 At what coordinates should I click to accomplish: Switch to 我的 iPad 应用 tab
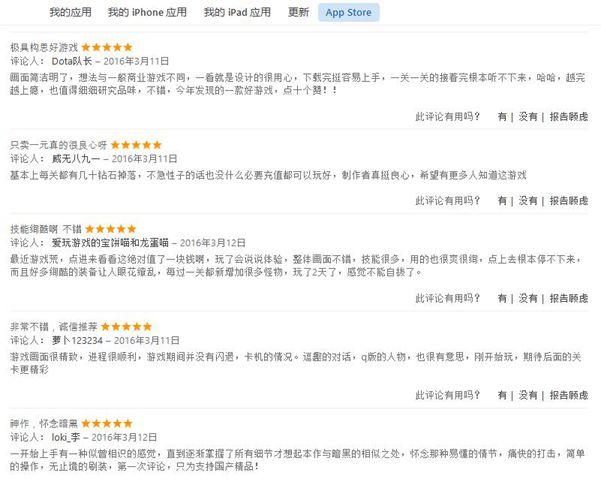(x=237, y=12)
